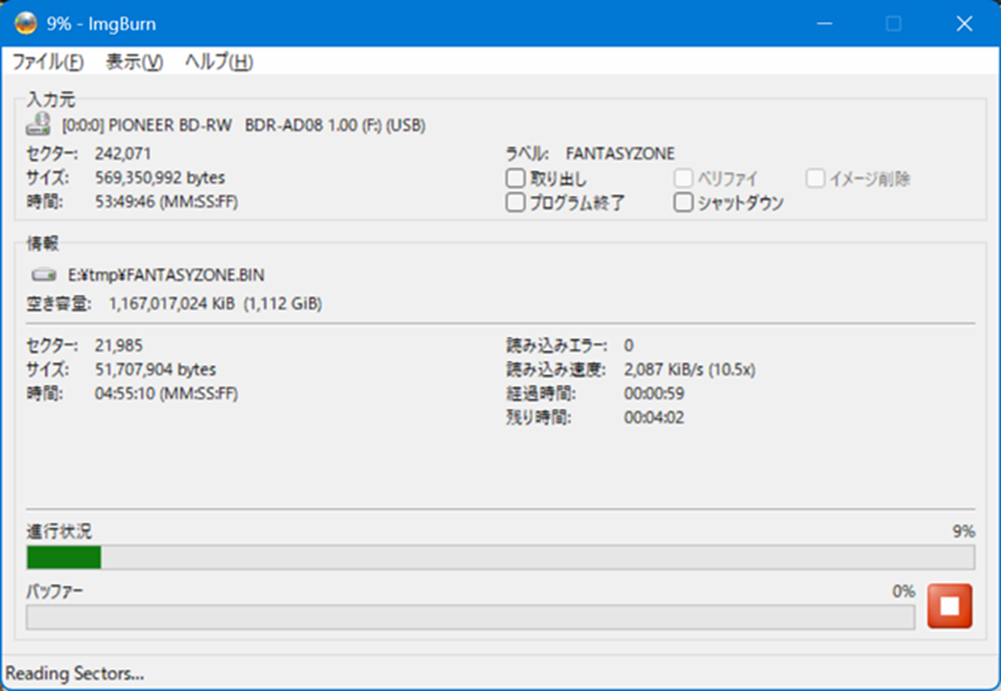The height and width of the screenshot is (694, 1008).
Task: Toggle the プログラム終了 checkbox
Action: coord(516,203)
